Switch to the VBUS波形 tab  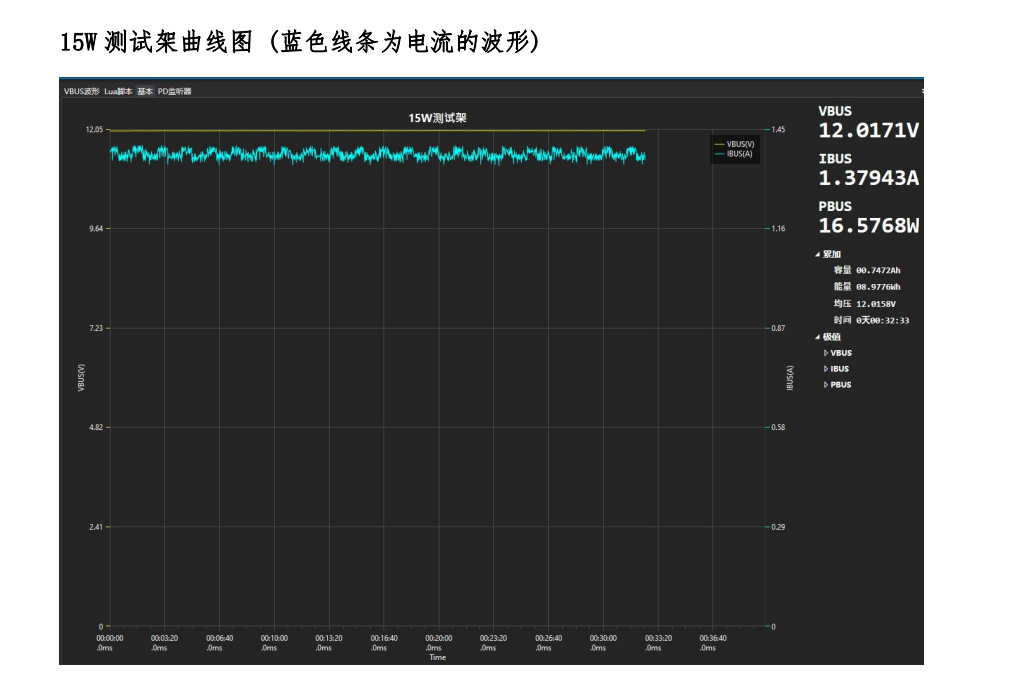[x=81, y=91]
